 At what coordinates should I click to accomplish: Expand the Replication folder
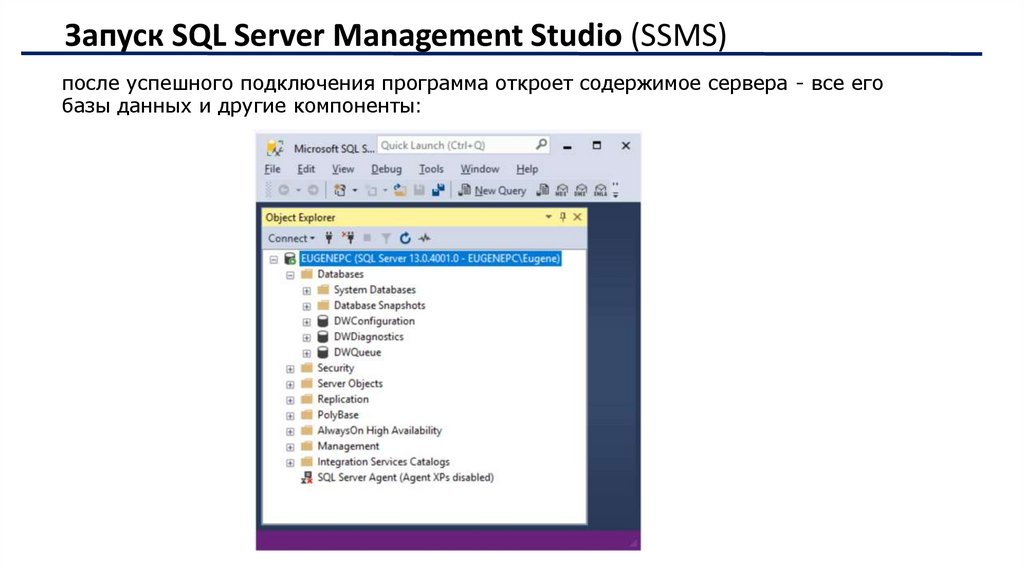click(x=290, y=400)
